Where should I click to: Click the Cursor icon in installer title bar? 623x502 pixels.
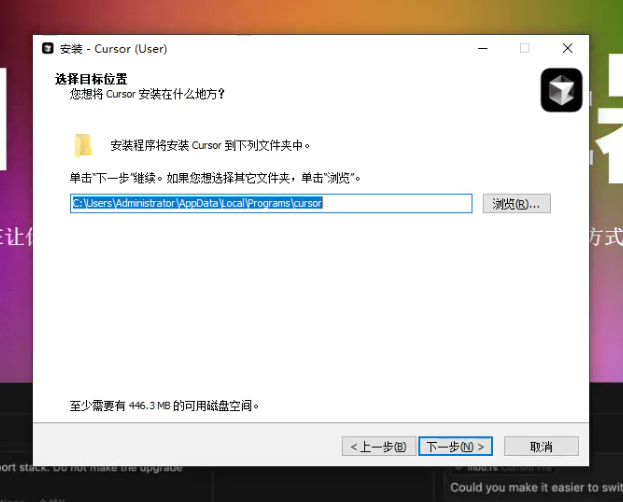(x=48, y=48)
